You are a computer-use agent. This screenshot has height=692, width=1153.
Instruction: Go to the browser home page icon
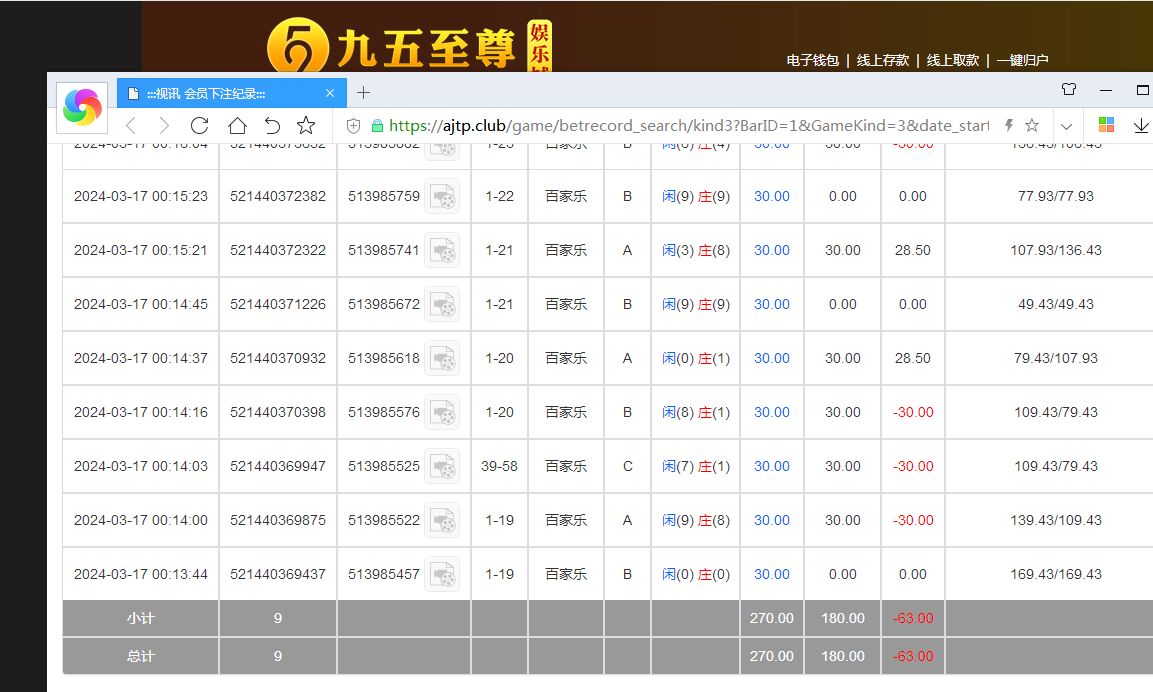pyautogui.click(x=236, y=125)
